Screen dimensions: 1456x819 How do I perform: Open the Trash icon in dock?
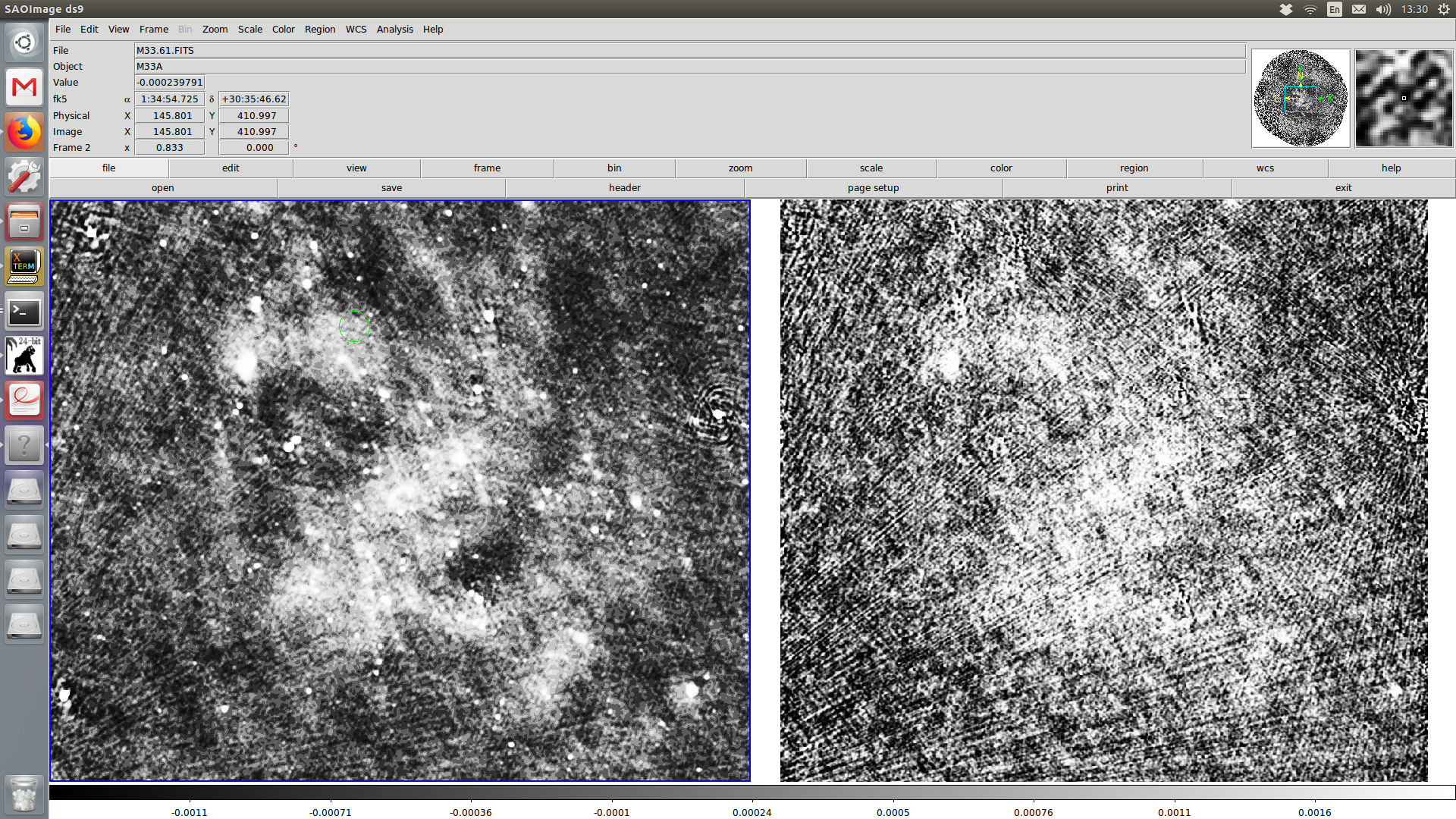pos(24,794)
